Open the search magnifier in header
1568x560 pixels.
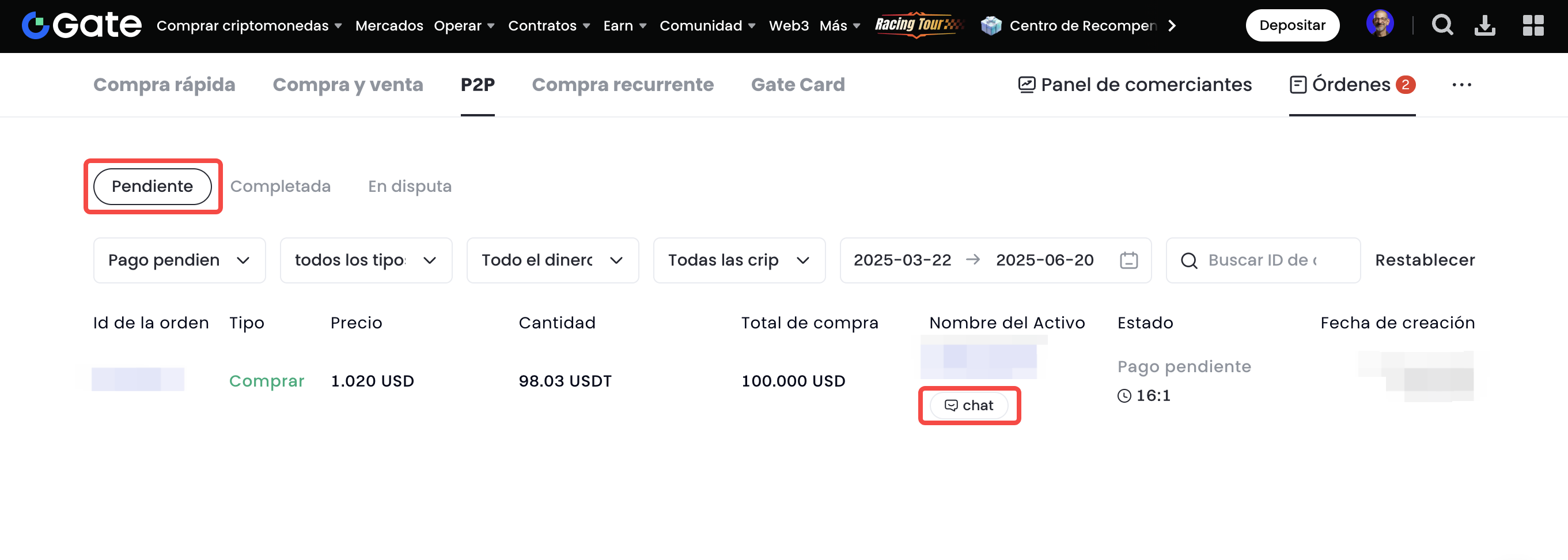coord(1441,25)
